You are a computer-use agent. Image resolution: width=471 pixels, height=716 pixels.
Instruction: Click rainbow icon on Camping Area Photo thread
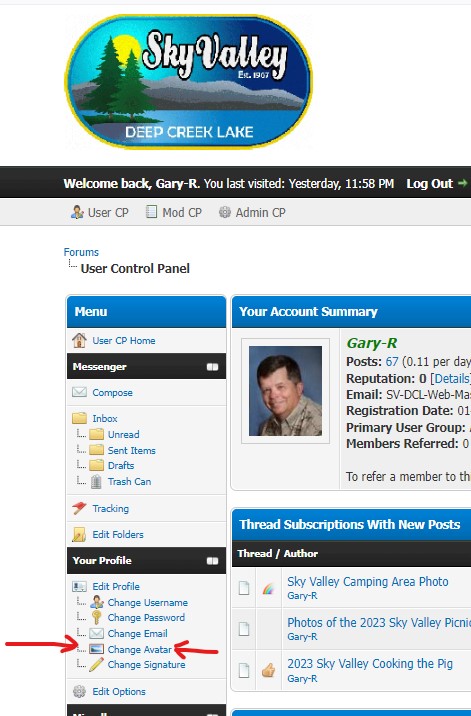pyautogui.click(x=268, y=589)
